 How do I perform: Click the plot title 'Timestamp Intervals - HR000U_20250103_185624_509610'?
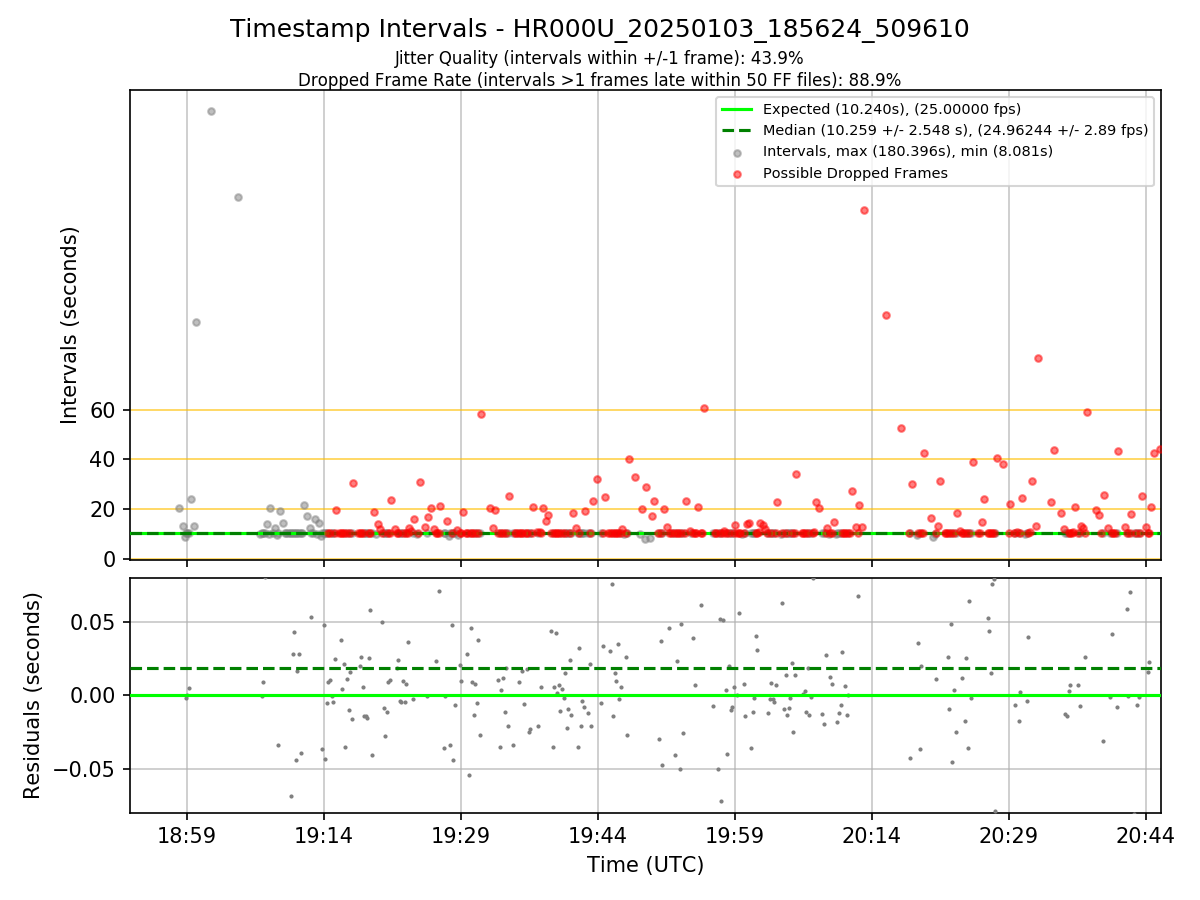coord(599,29)
